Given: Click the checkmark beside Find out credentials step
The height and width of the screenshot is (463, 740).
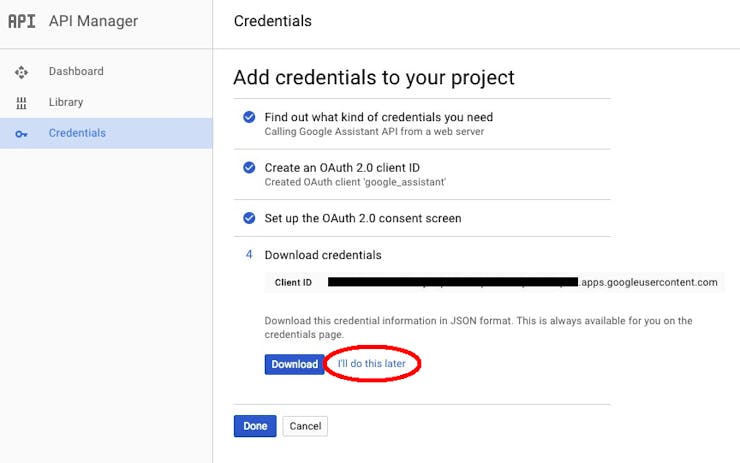Looking at the screenshot, I should (x=249, y=117).
